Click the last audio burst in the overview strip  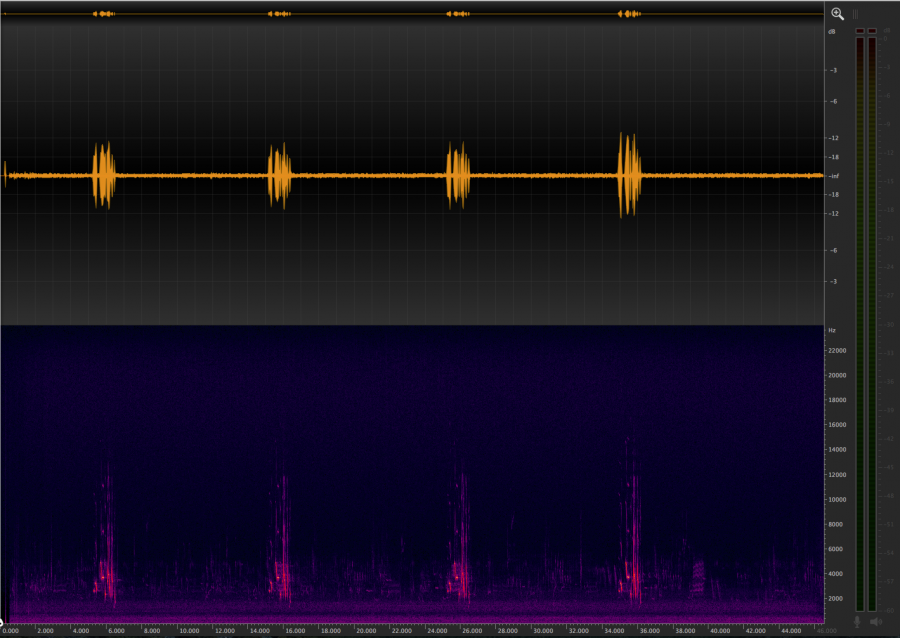pos(627,14)
